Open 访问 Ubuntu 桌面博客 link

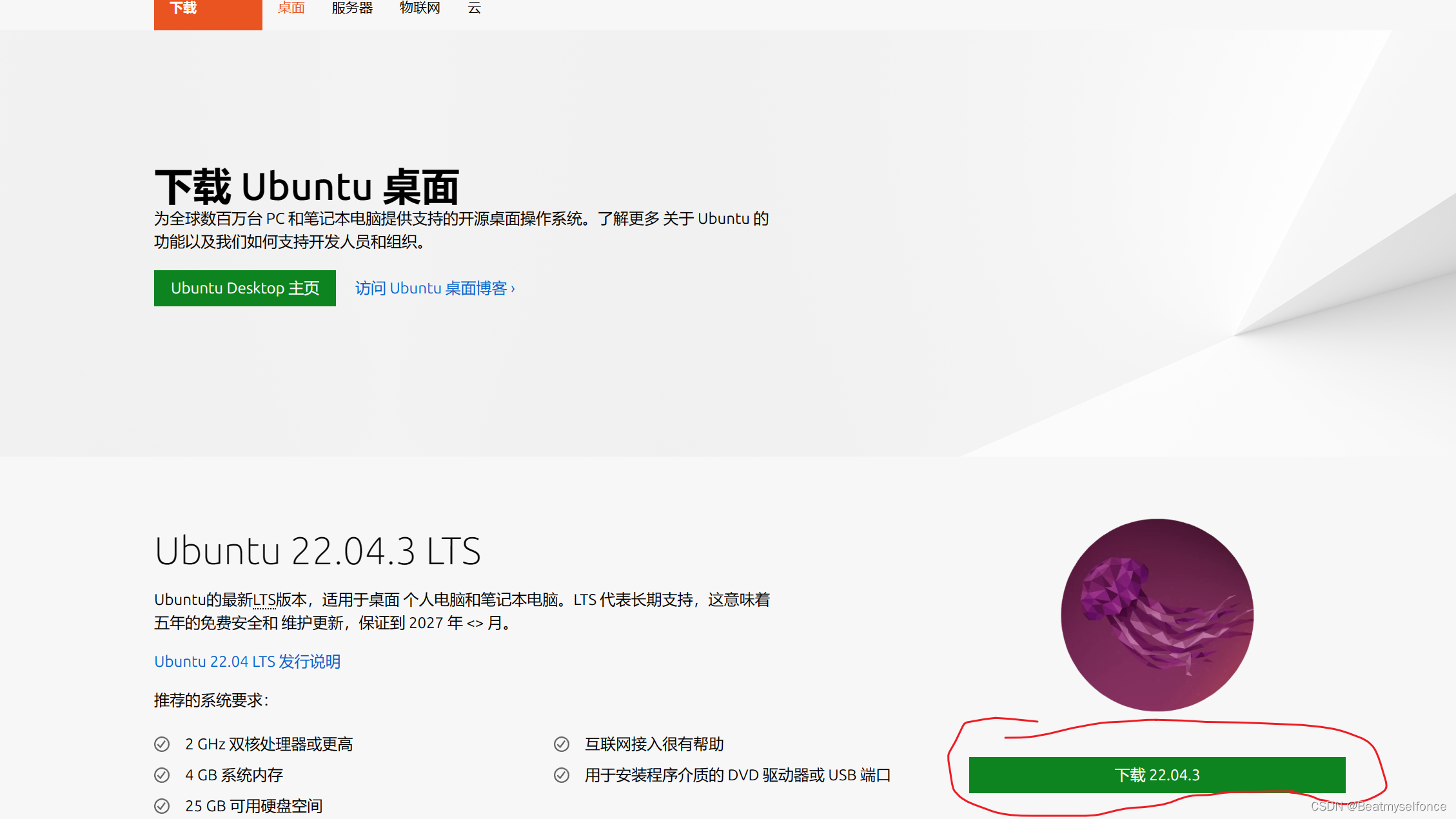(x=434, y=288)
